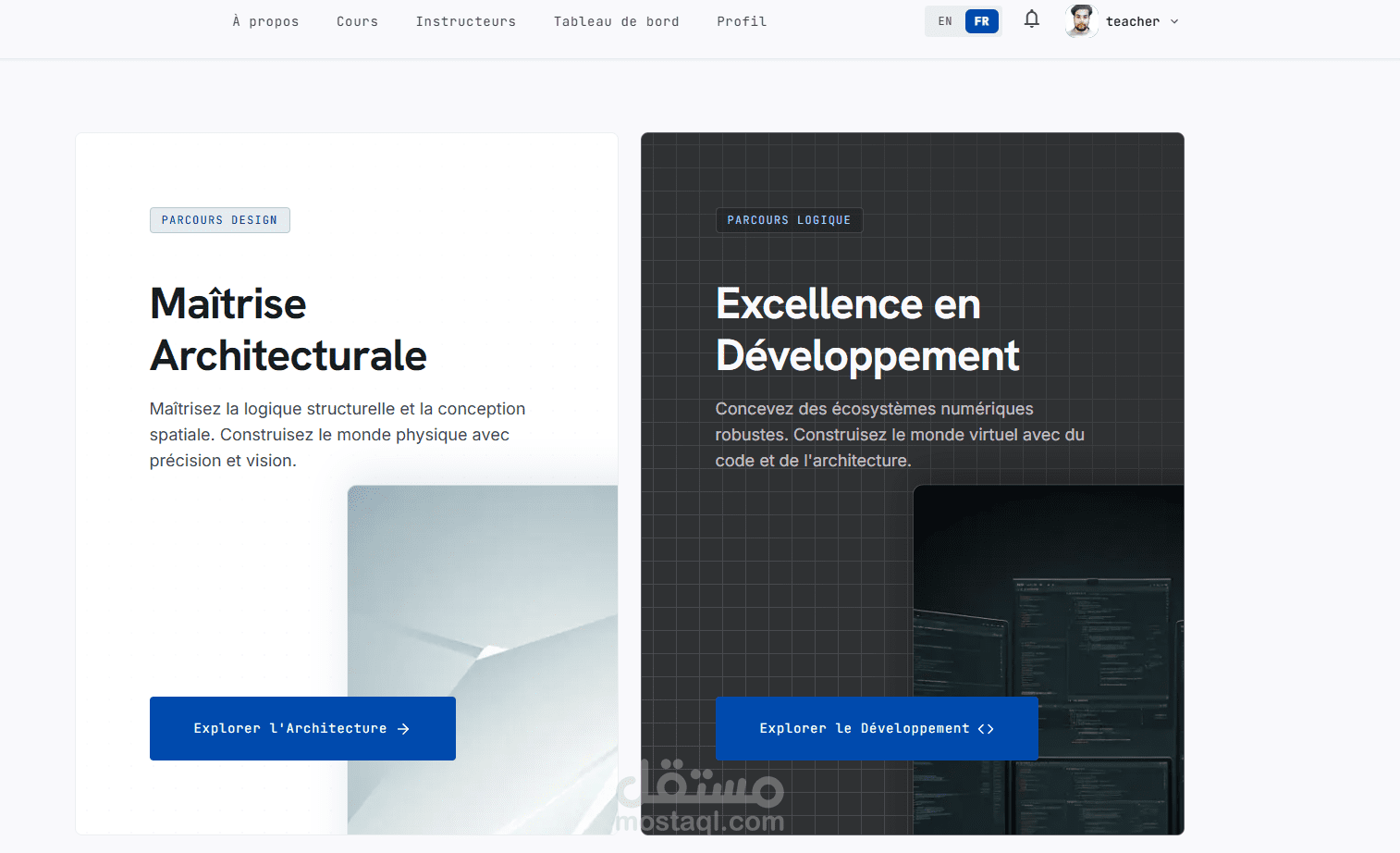Screen dimensions: 1400x853
Task: Click the teacher profile avatar
Action: point(1082,21)
